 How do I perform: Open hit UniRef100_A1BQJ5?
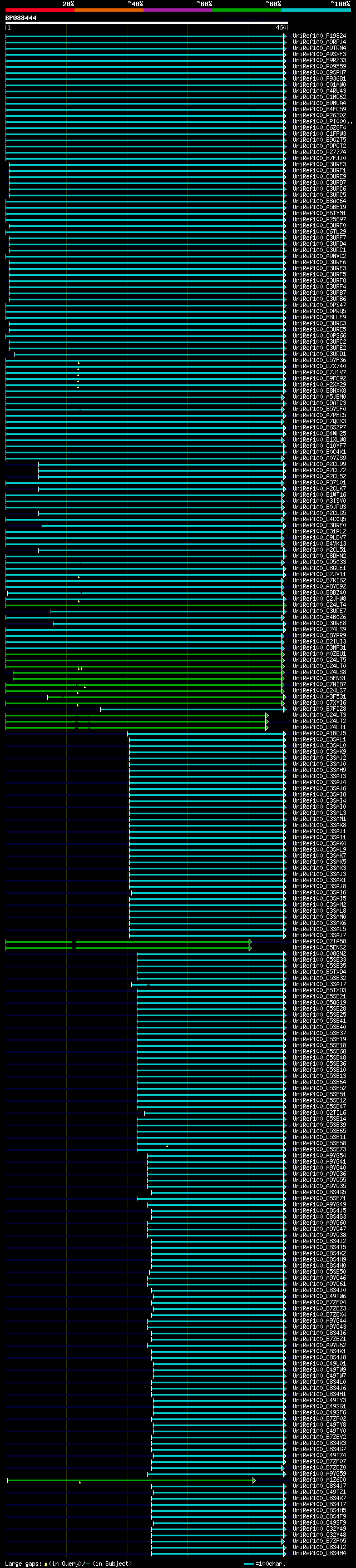[x=319, y=734]
